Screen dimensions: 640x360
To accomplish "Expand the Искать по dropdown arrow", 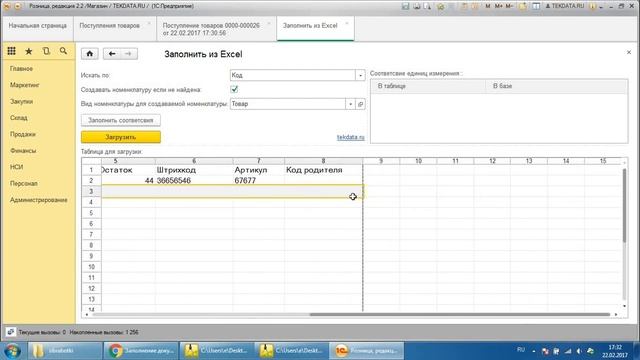I will (360, 75).
